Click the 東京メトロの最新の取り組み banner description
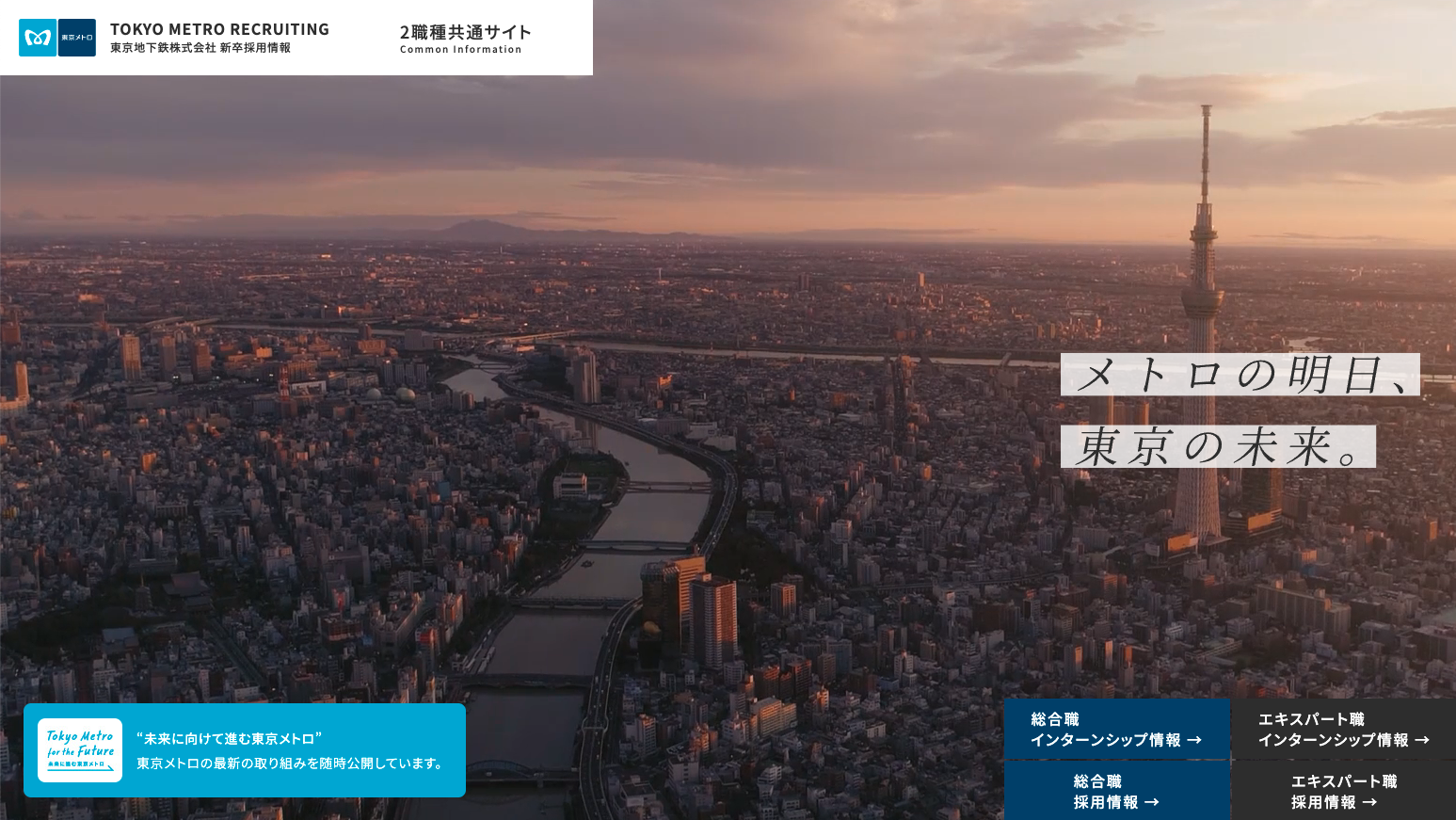Screen dimensions: 1456x820 click(x=291, y=764)
